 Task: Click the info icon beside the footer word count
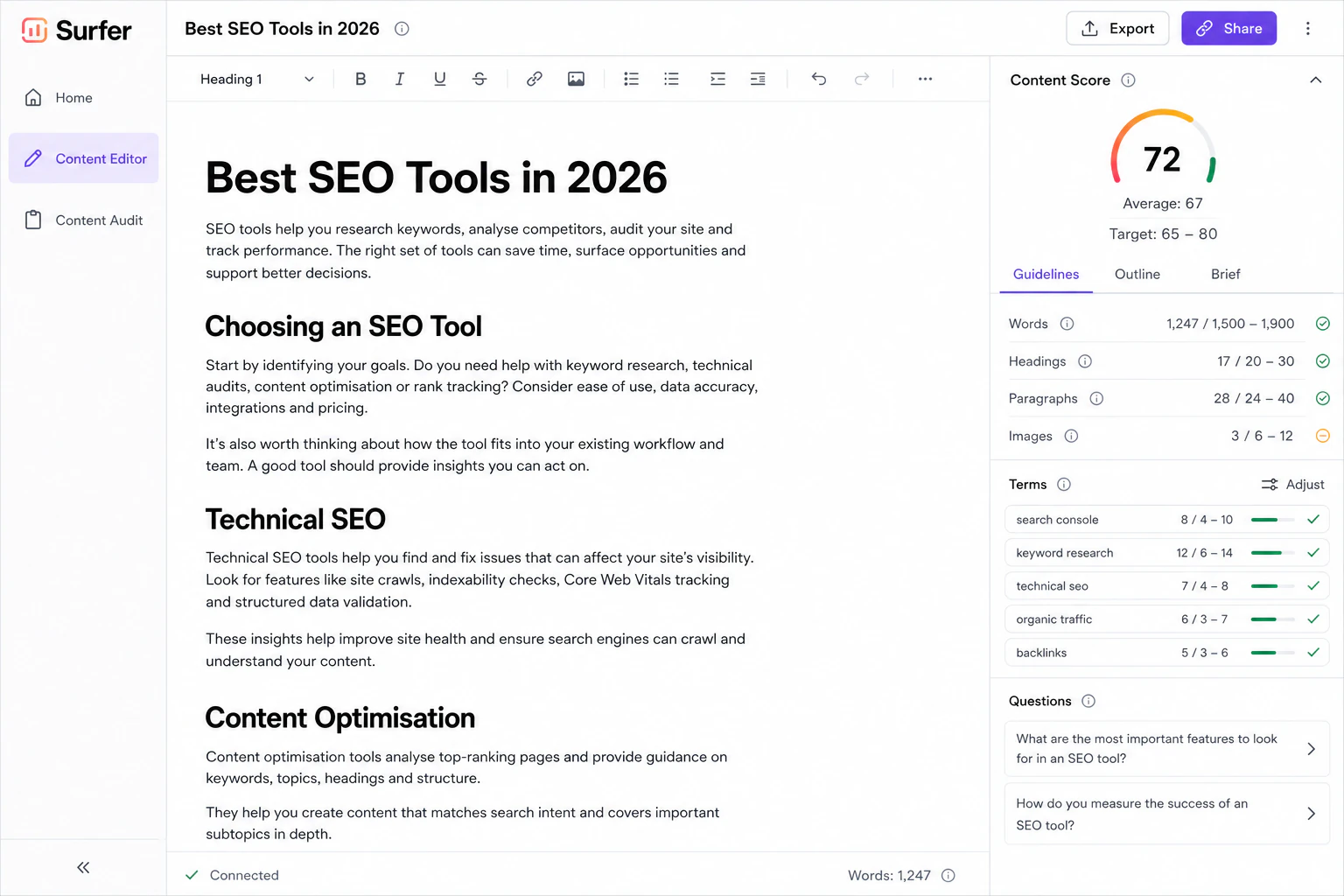click(x=948, y=875)
